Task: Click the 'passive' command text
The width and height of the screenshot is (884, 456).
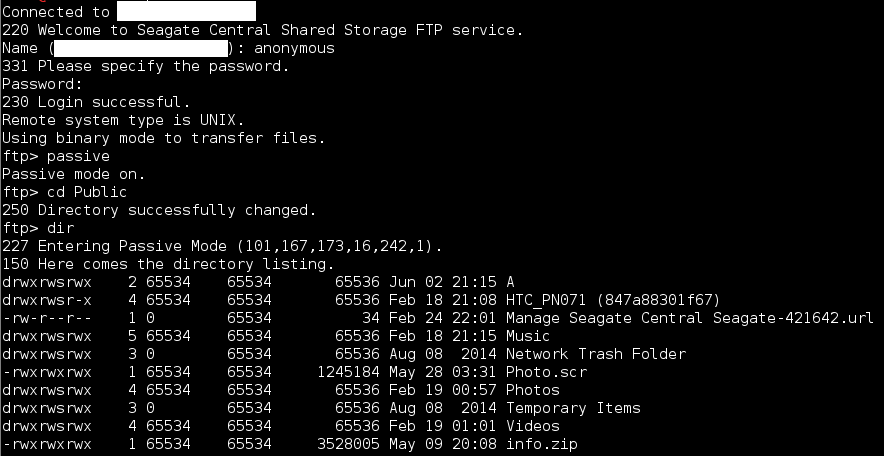Action: (78, 156)
